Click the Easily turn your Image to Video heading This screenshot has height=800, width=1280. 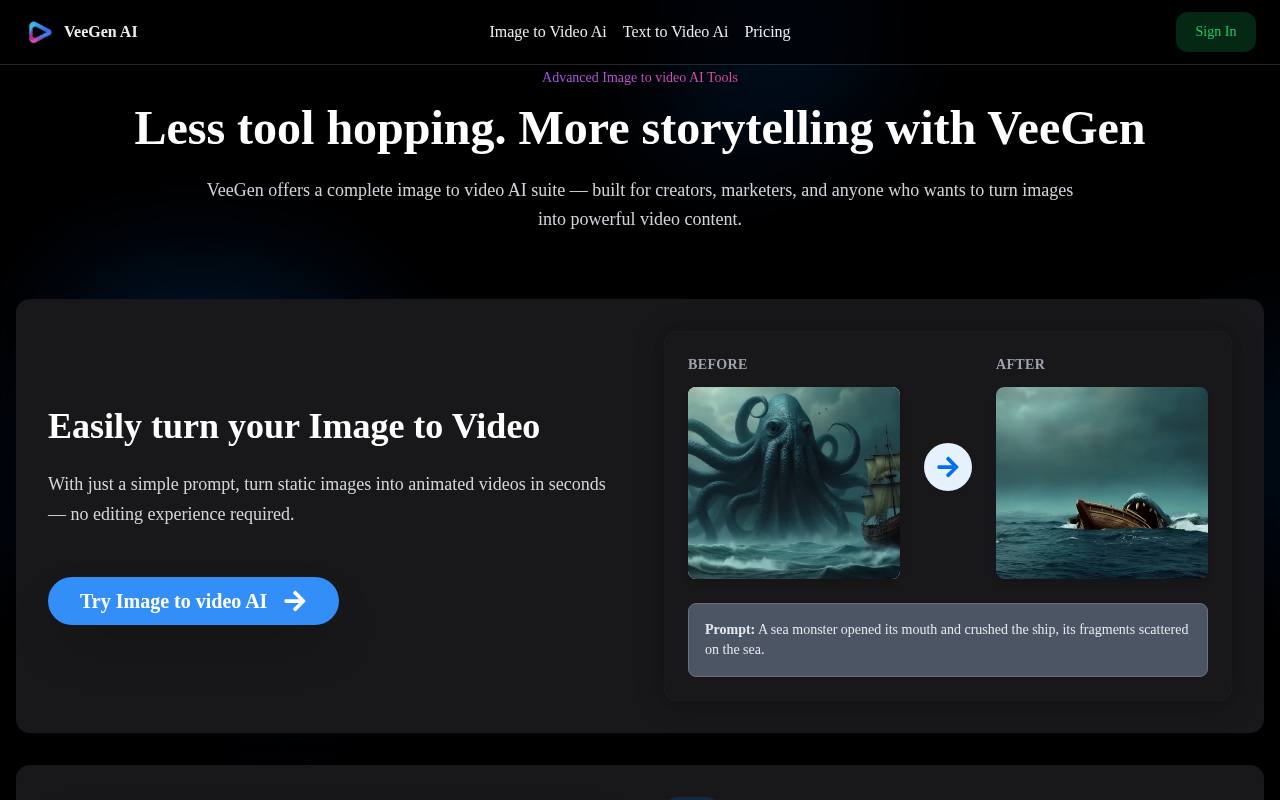click(x=294, y=426)
